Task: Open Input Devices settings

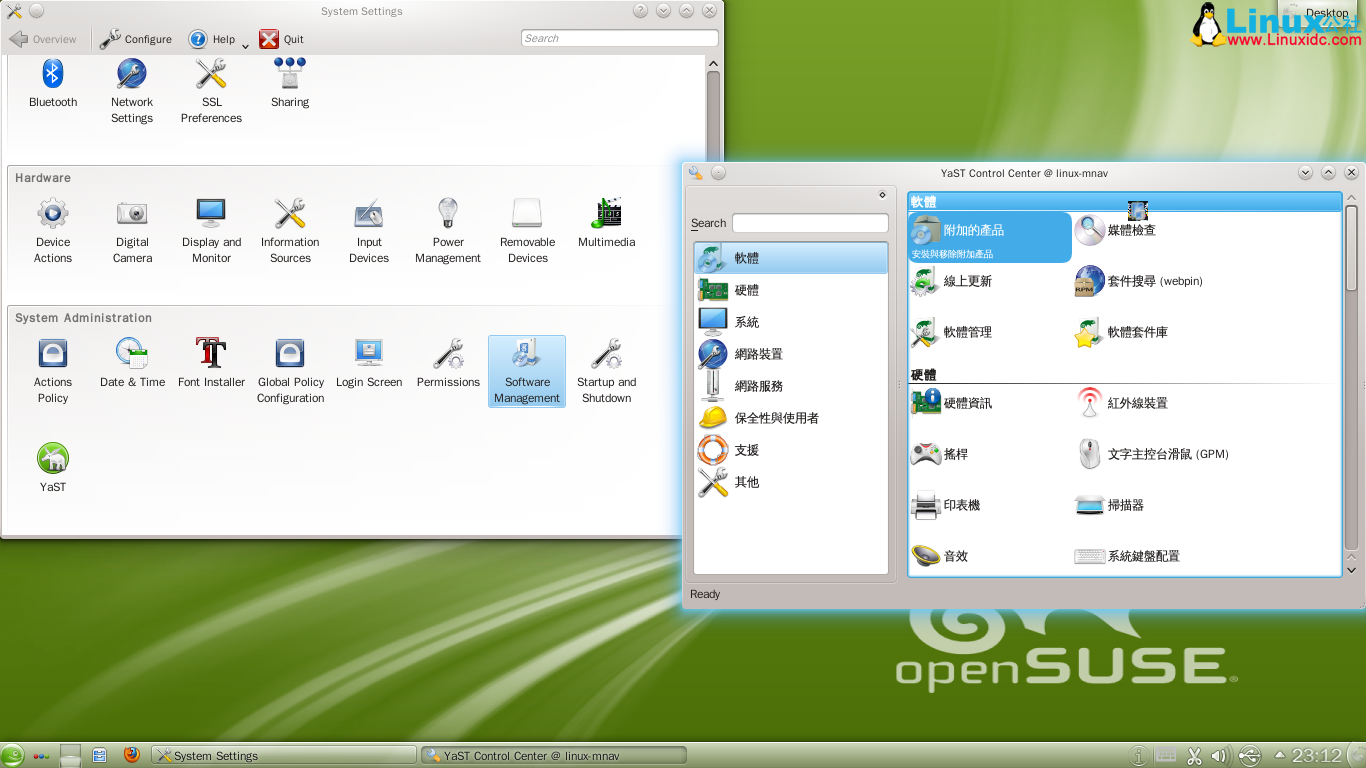Action: point(369,231)
